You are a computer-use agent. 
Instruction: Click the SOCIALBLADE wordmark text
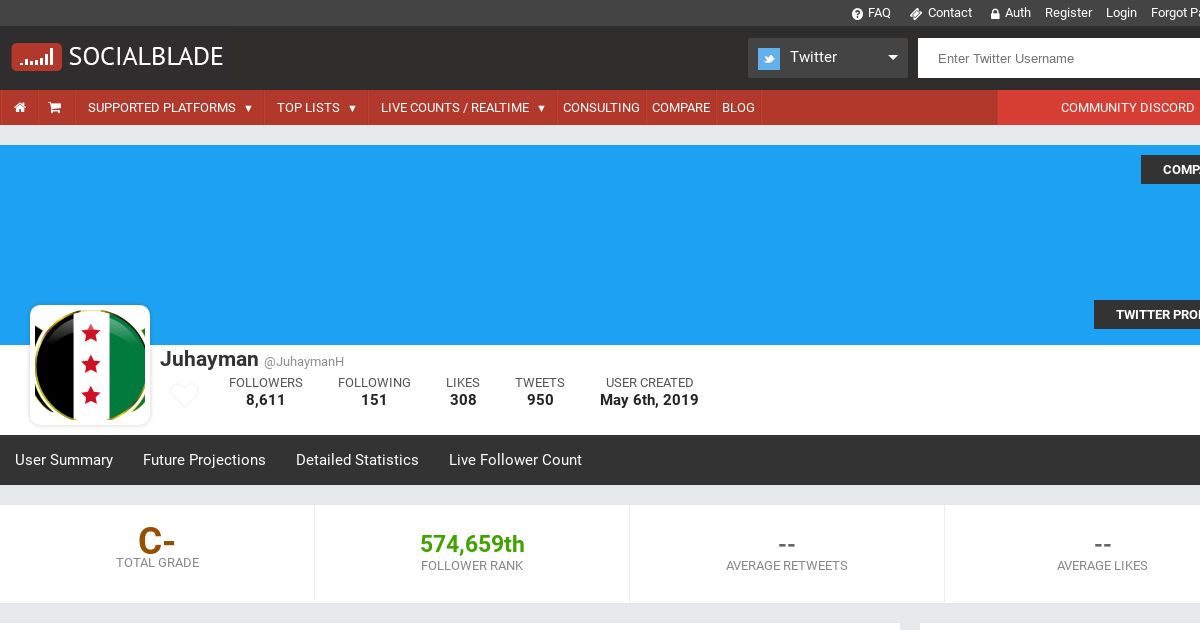pyautogui.click(x=146, y=57)
